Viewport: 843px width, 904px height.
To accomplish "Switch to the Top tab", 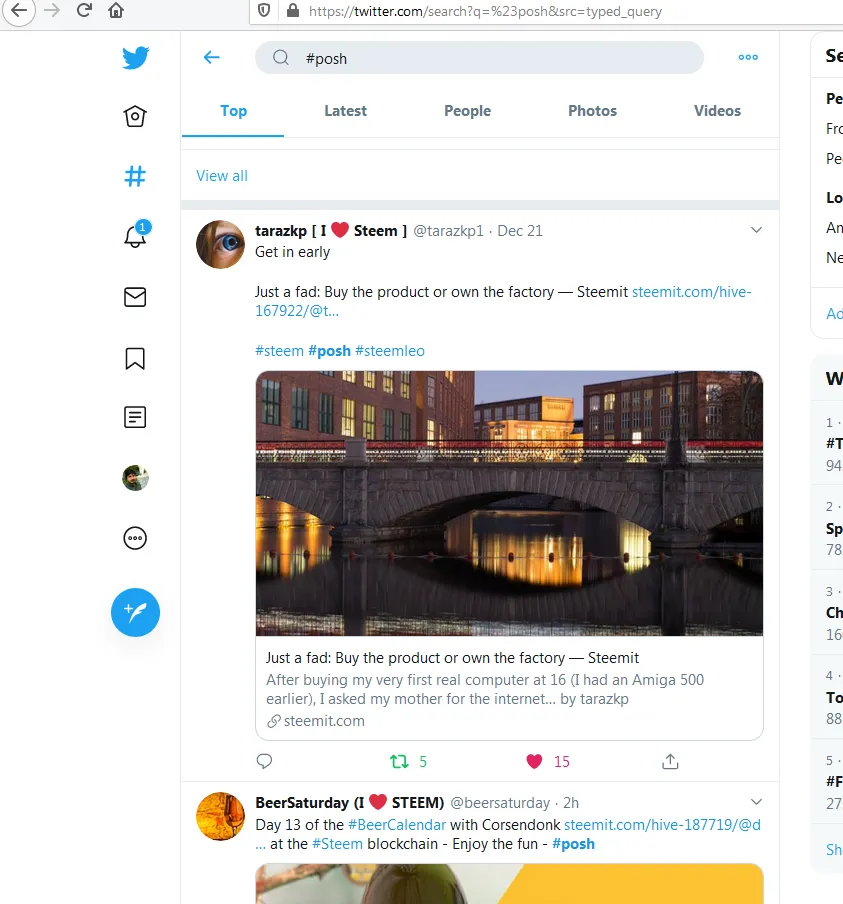I will 233,111.
